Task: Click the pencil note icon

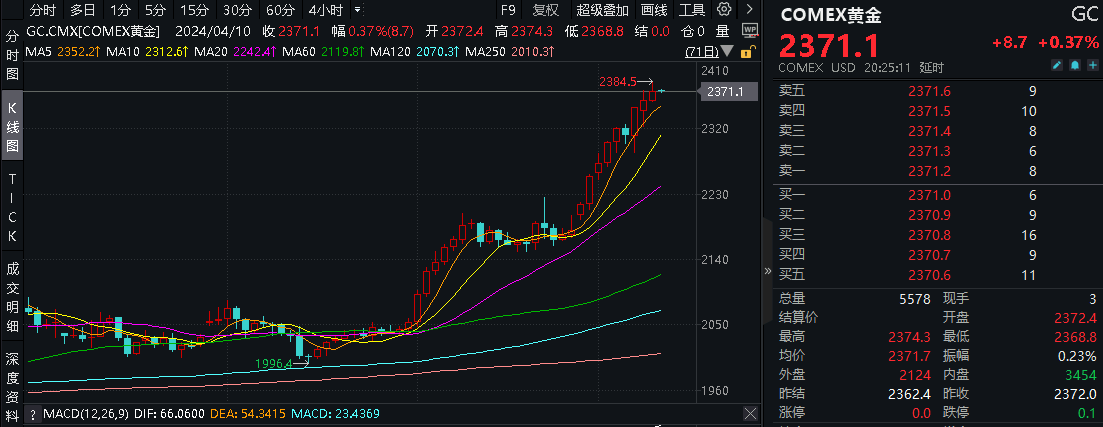Action: [1057, 65]
